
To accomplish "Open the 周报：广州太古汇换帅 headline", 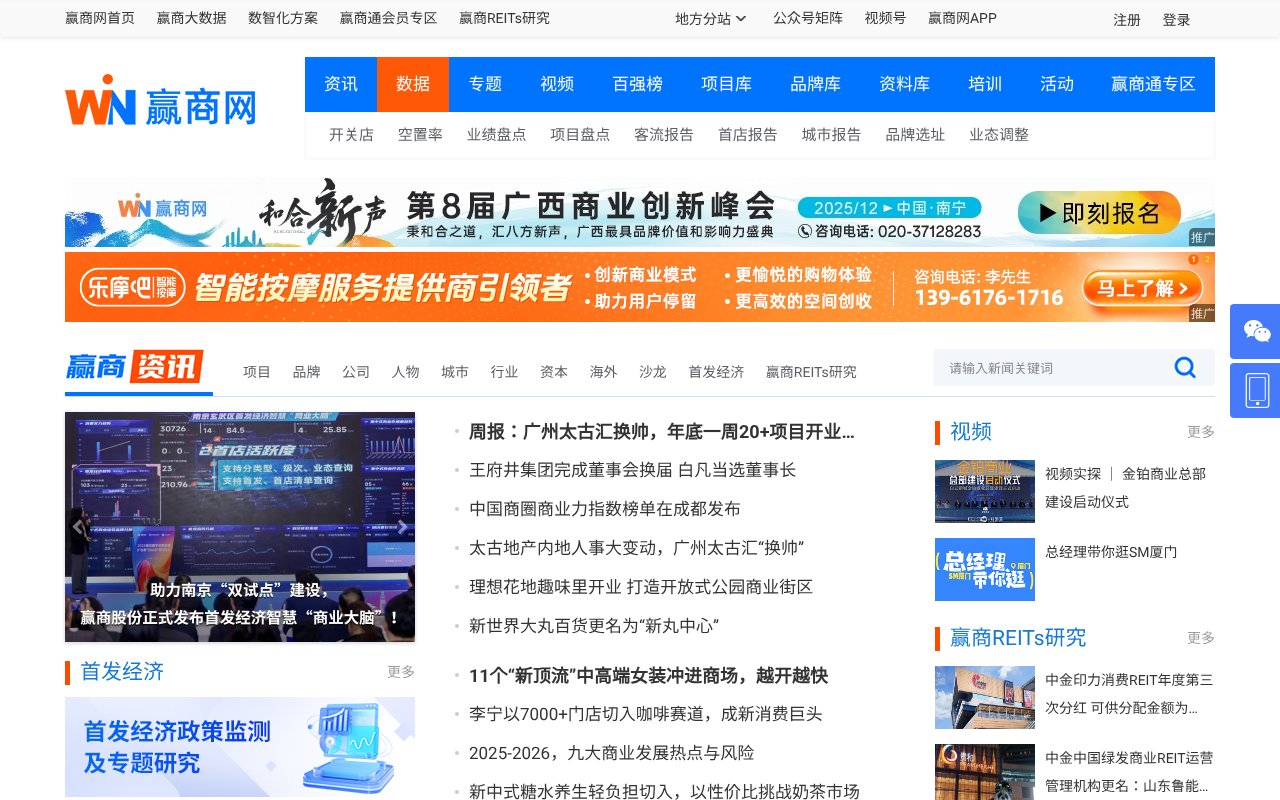I will pyautogui.click(x=660, y=432).
